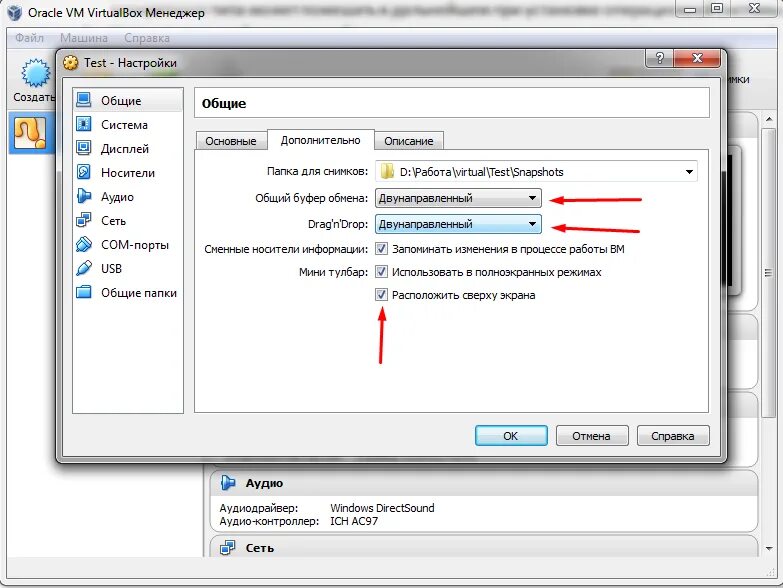783x588 pixels.
Task: Select the Test VM icon in Manager list
Action: [30, 133]
